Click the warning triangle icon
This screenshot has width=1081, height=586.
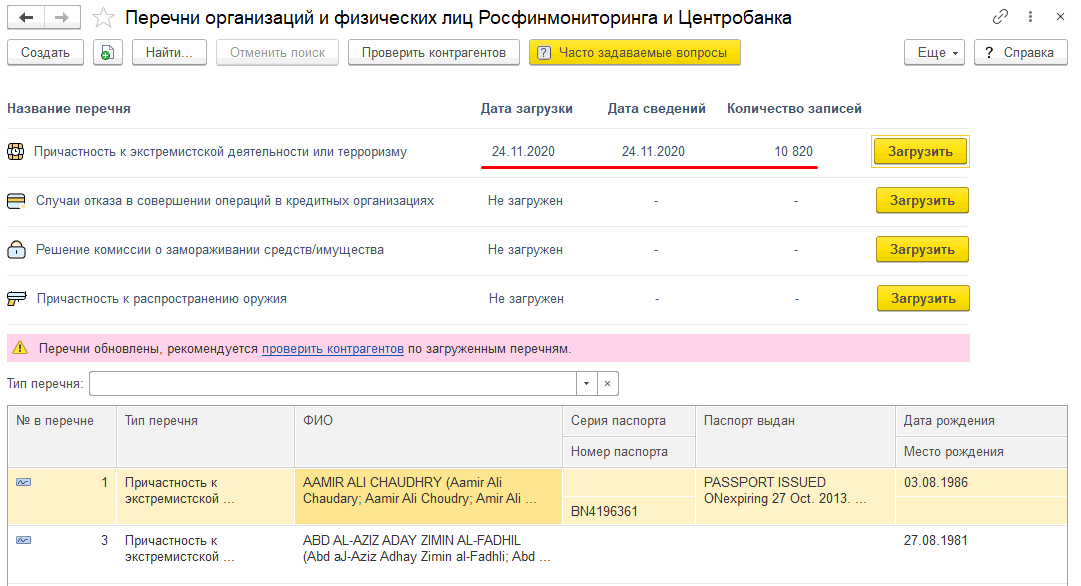click(20, 348)
